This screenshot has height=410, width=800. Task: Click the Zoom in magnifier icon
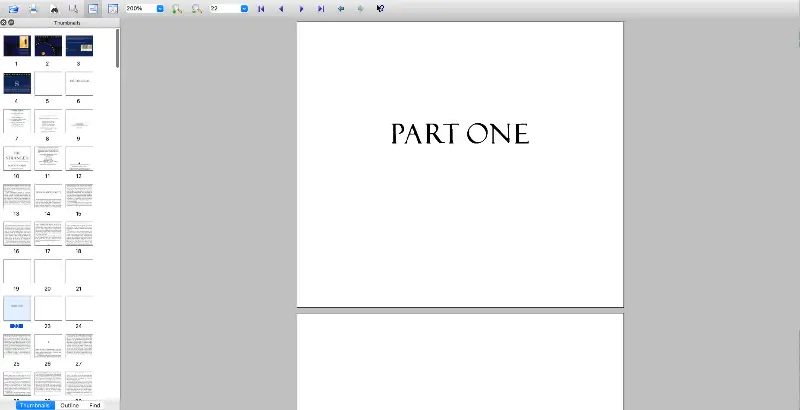(x=177, y=8)
